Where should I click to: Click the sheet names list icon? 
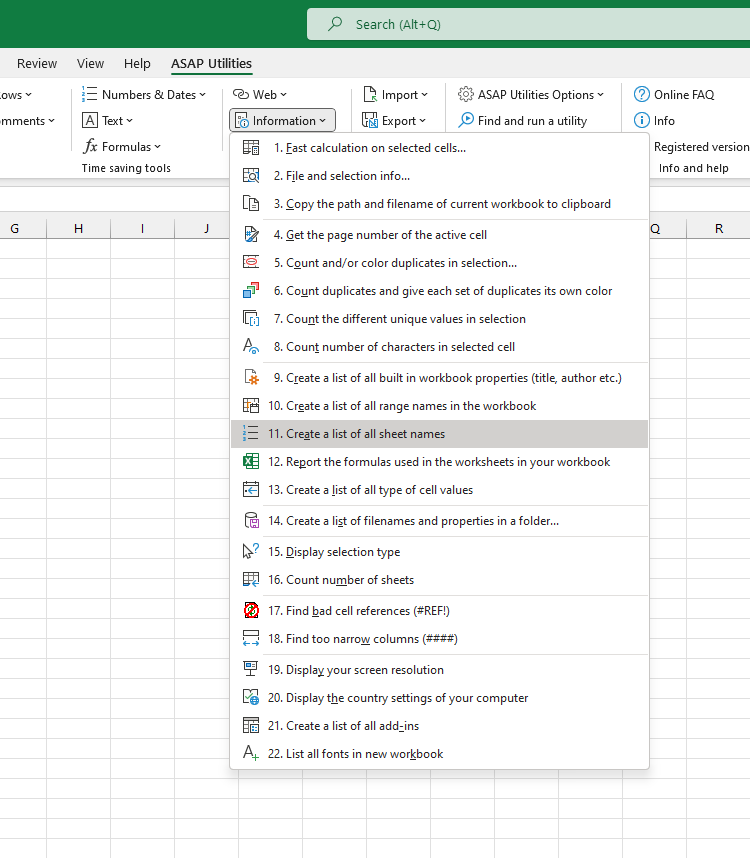251,433
